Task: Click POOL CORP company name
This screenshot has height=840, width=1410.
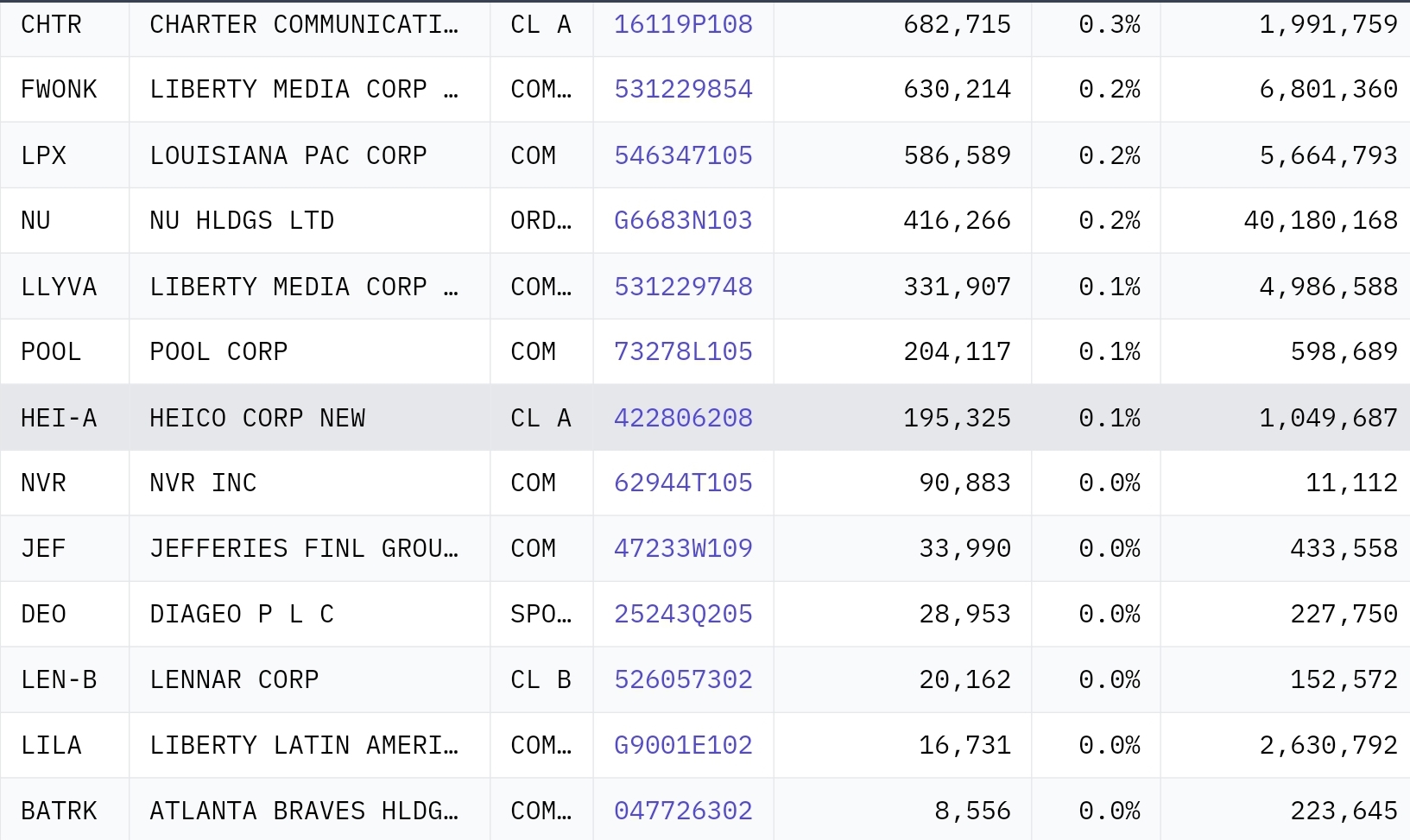Action: point(218,351)
